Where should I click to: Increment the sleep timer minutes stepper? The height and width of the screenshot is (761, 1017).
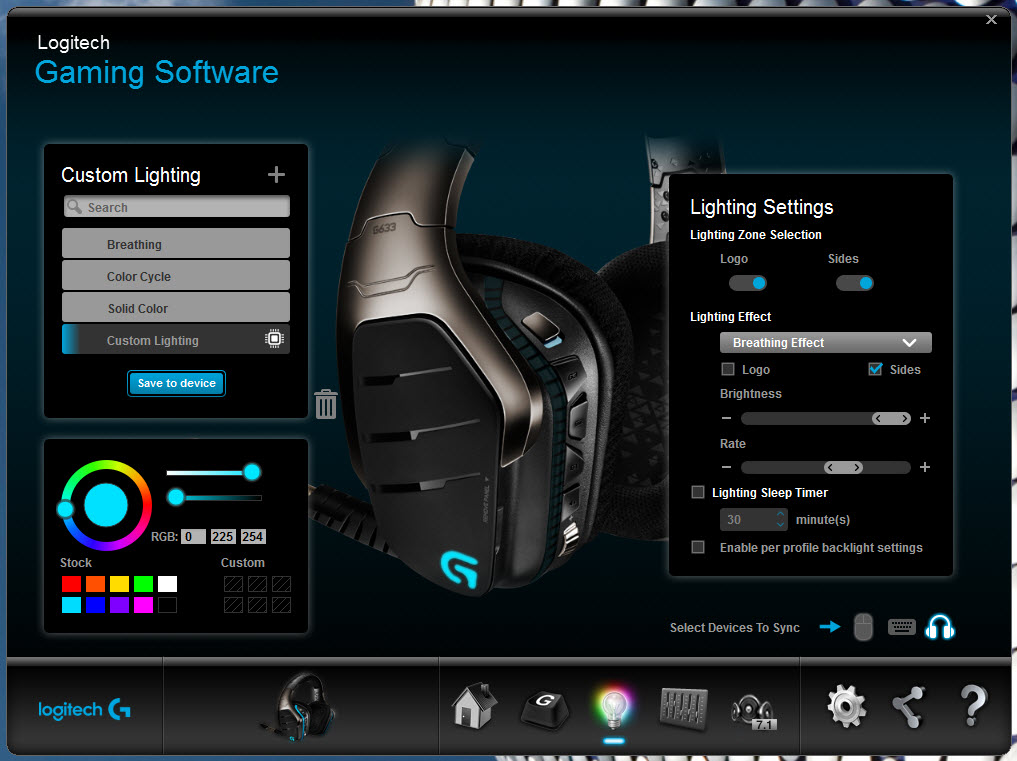(781, 514)
